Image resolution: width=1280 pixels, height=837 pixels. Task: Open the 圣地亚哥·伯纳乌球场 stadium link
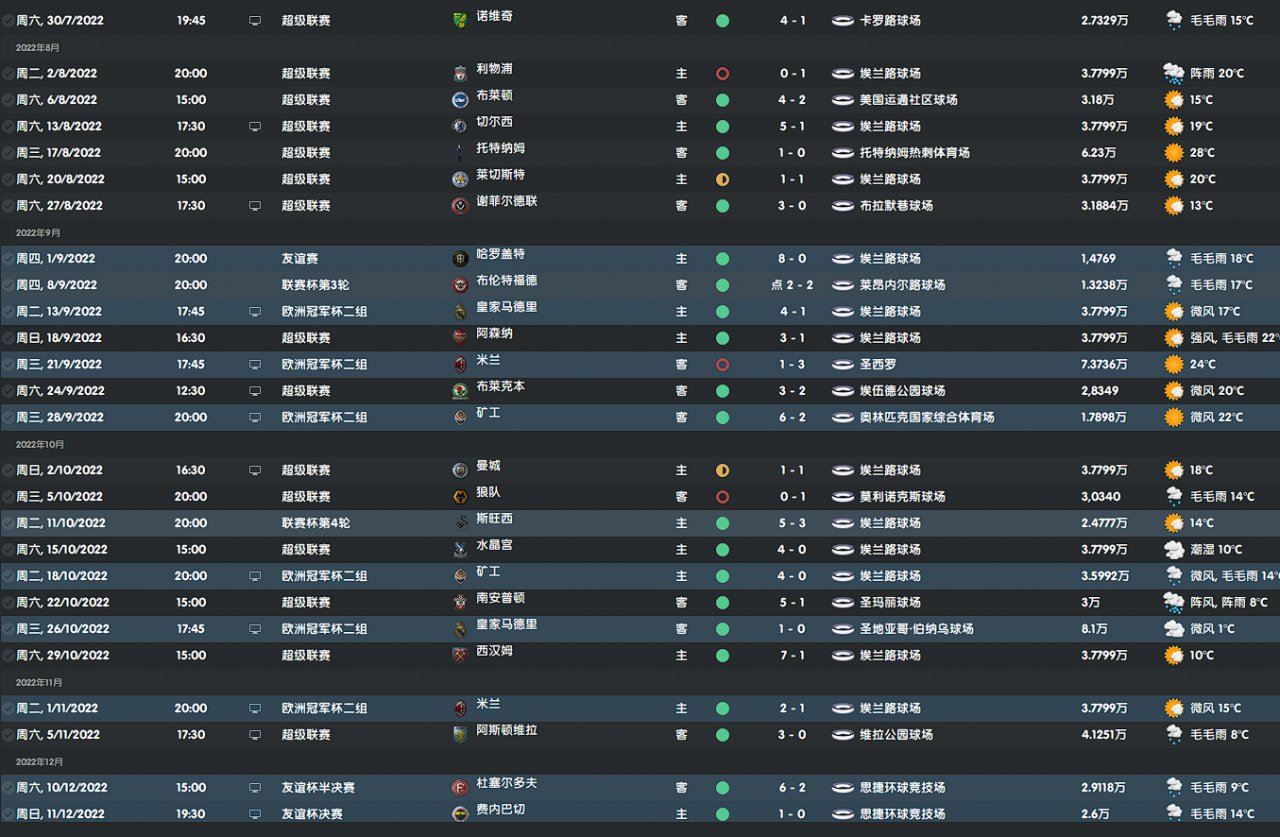coord(917,629)
